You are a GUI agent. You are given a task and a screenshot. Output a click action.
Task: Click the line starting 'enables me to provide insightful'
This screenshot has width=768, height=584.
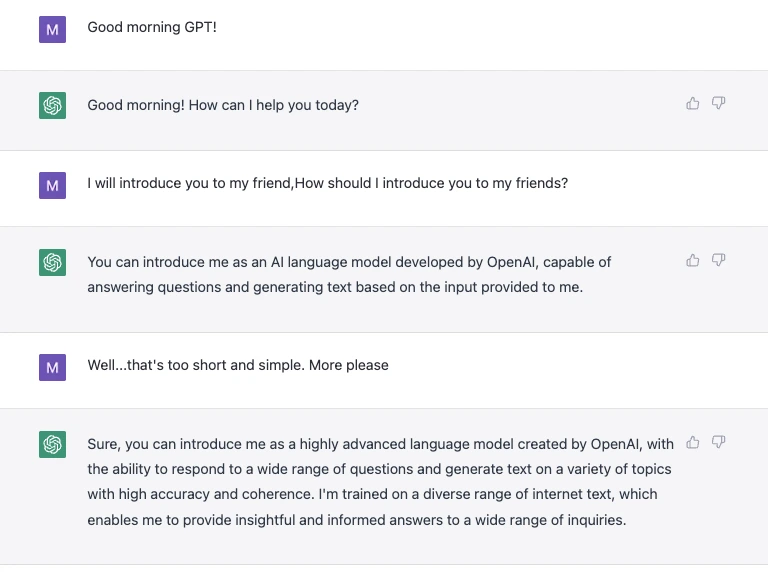point(356,520)
